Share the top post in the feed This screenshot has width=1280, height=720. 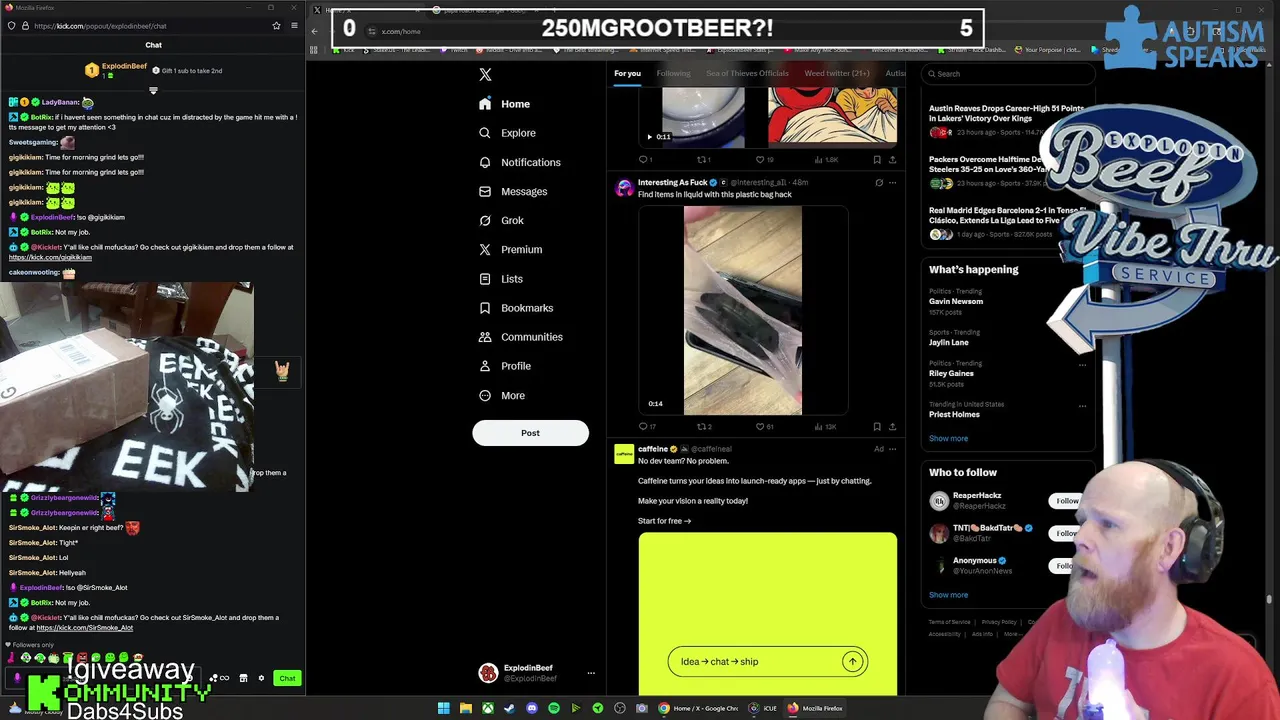click(x=892, y=160)
